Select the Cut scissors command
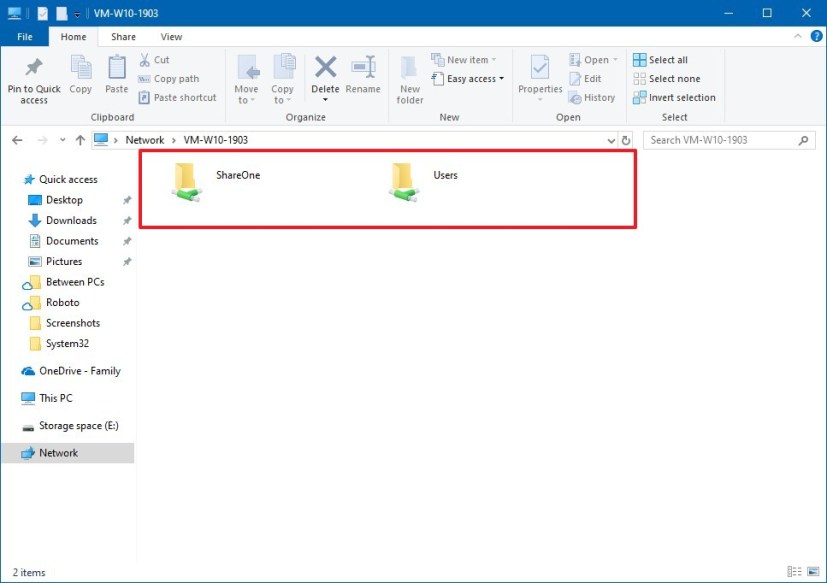827x583 pixels. (x=153, y=60)
